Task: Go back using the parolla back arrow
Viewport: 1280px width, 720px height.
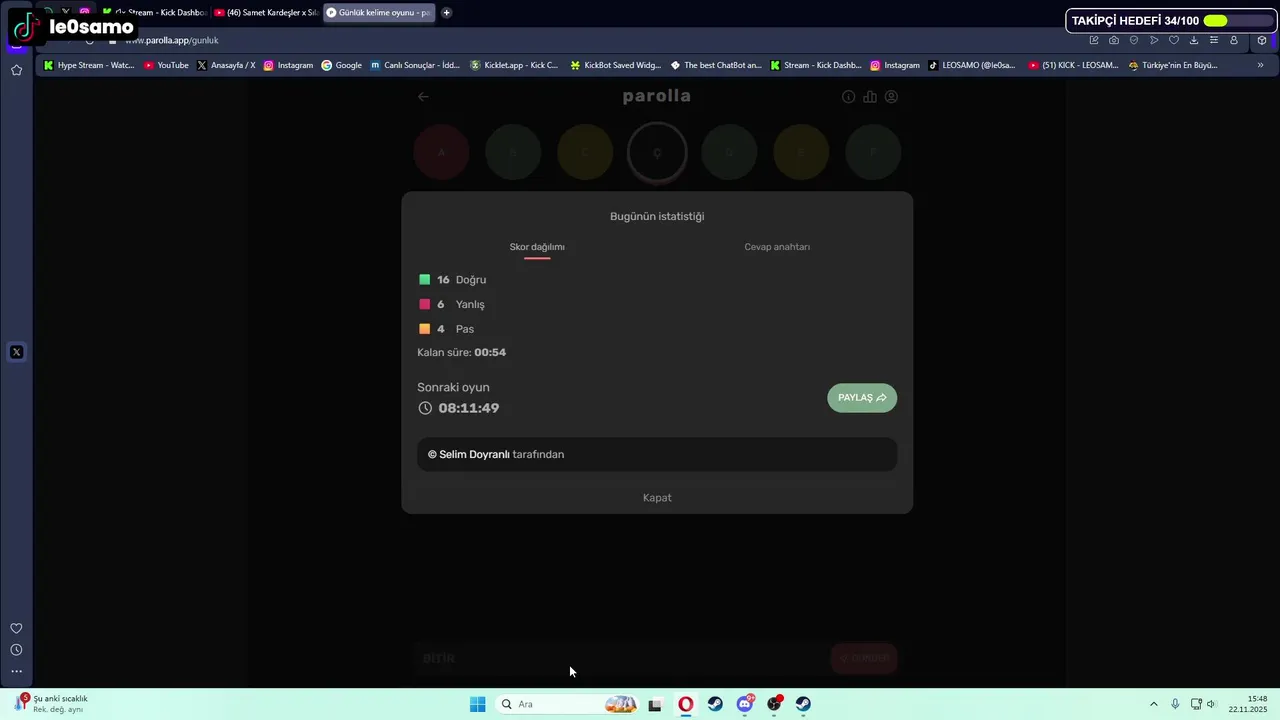Action: (x=423, y=97)
